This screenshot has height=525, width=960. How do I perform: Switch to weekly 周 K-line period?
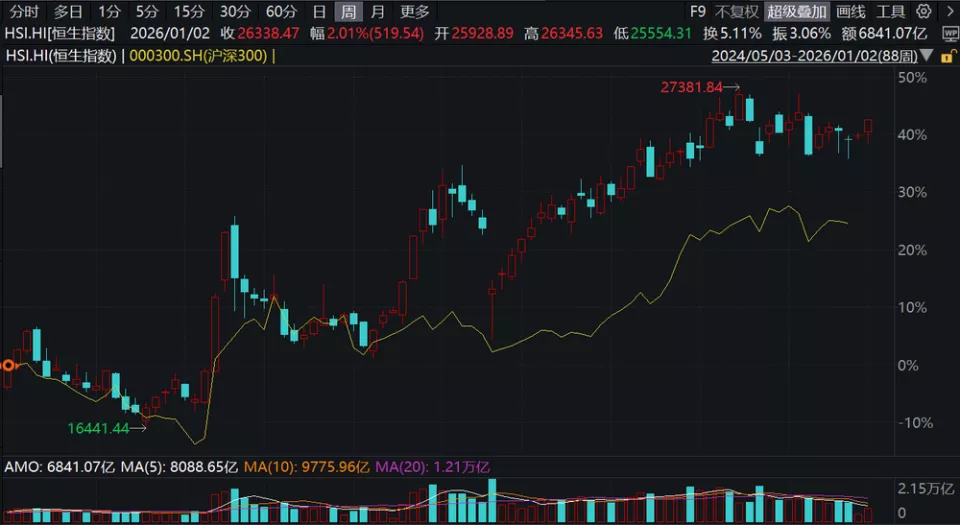tap(348, 12)
